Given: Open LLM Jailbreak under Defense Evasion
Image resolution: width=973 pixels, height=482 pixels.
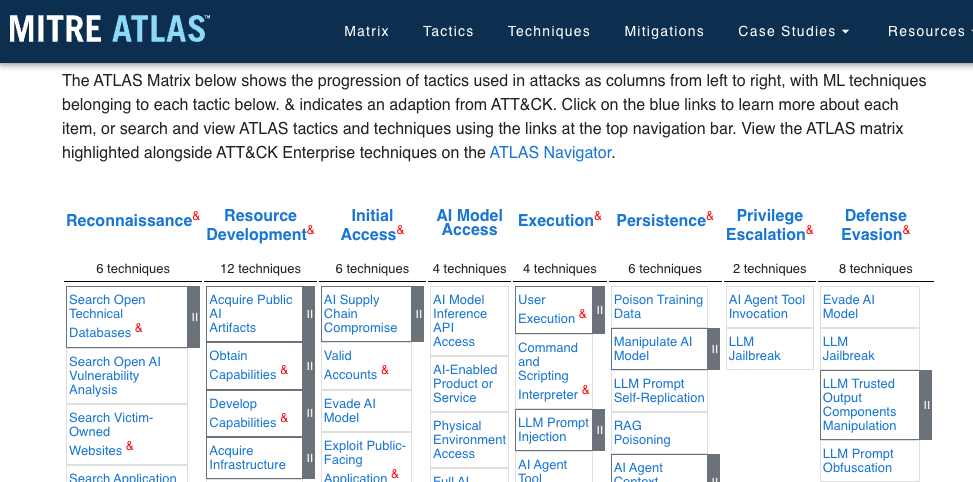Looking at the screenshot, I should click(849, 349).
